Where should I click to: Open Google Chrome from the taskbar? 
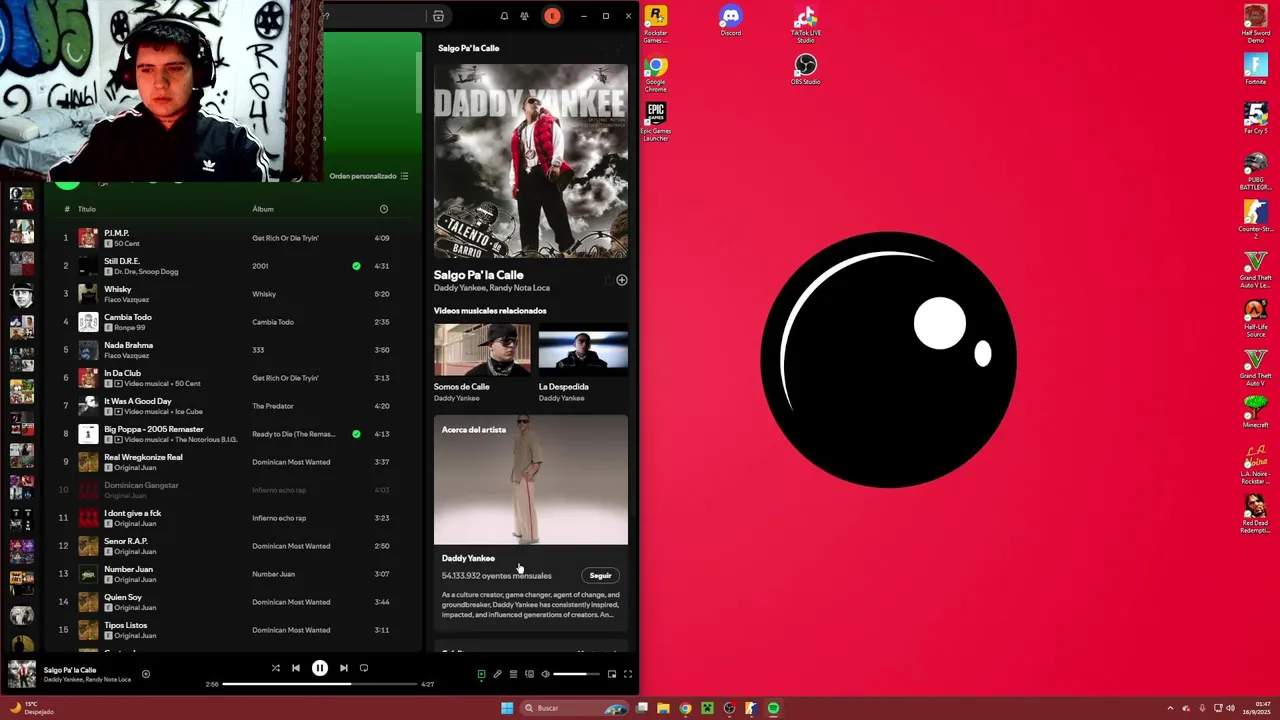pos(685,708)
